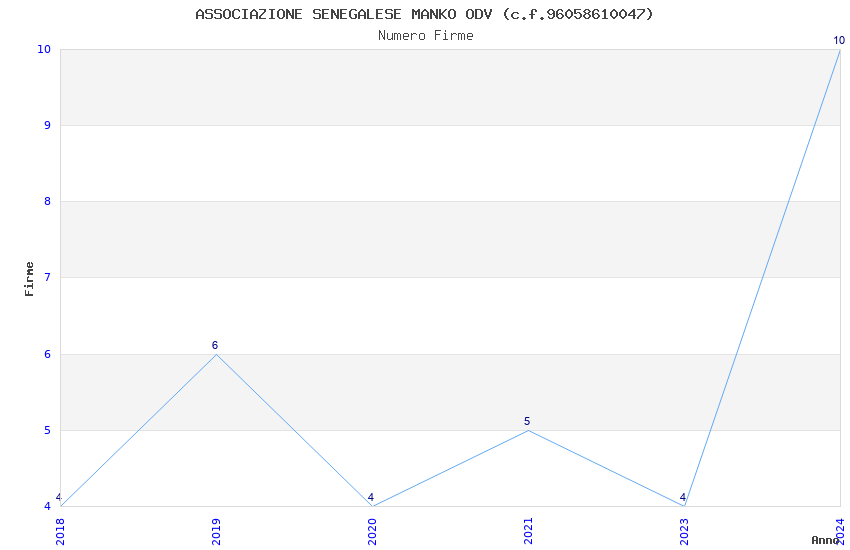Viewport: 850px width, 550px height.
Task: Click the 2023 year label
Action: click(x=685, y=531)
